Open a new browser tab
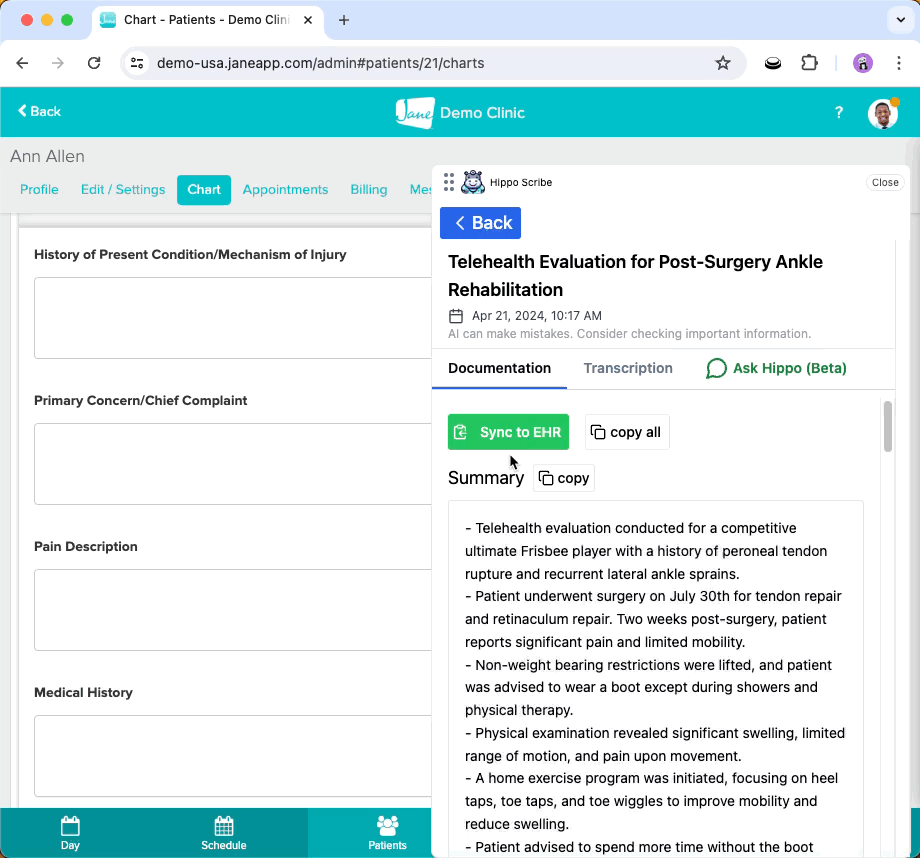 [344, 20]
